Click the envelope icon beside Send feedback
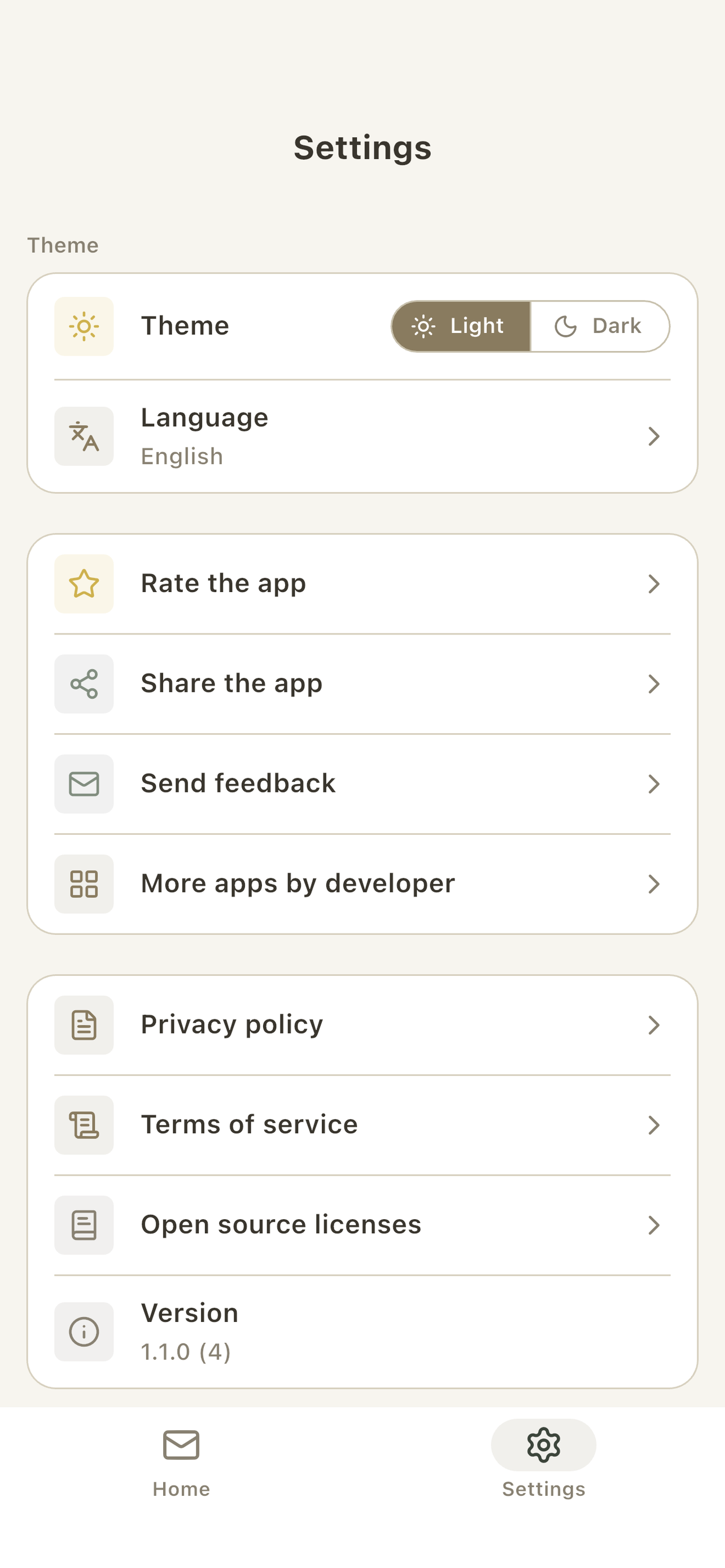The width and height of the screenshot is (725, 1568). [x=84, y=784]
